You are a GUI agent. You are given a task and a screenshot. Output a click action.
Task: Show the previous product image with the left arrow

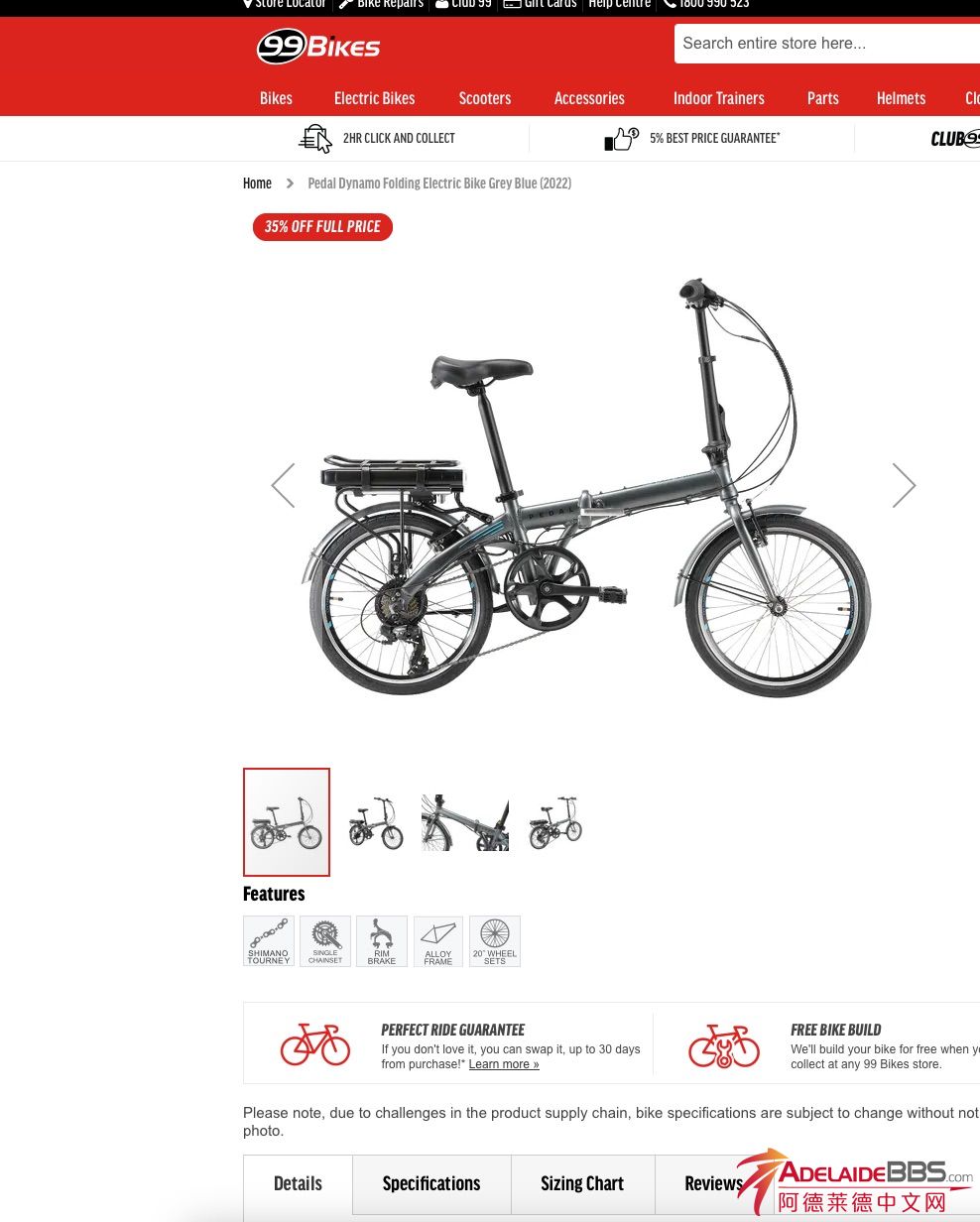tap(284, 485)
